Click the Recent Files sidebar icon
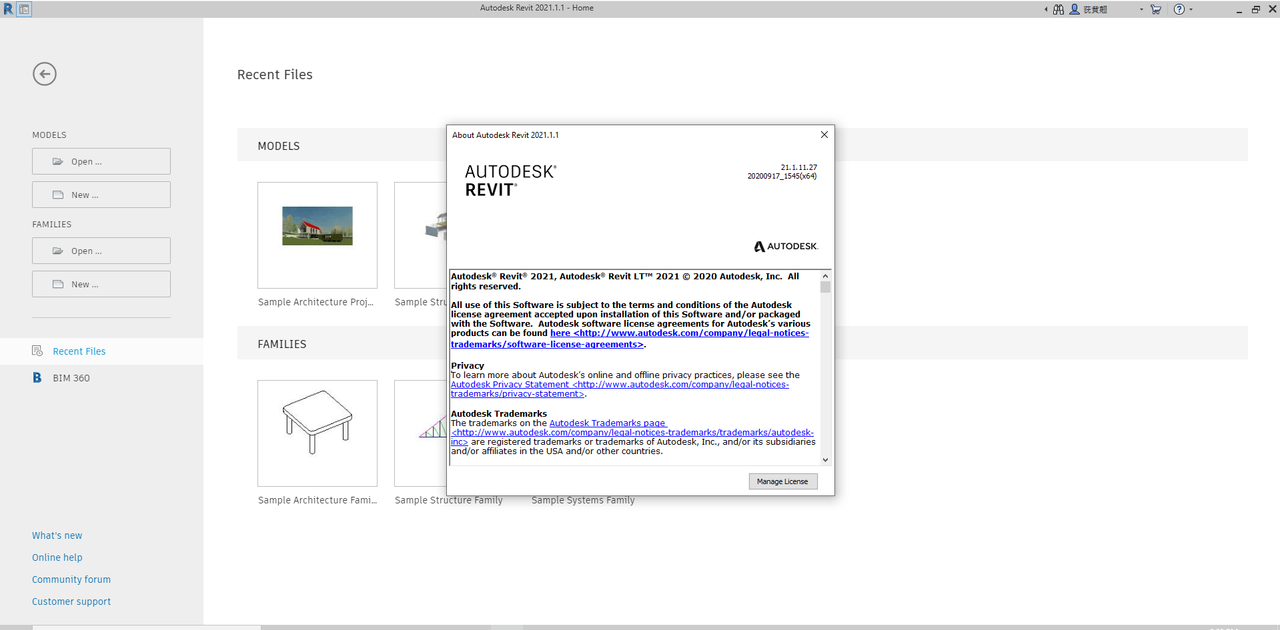The height and width of the screenshot is (630, 1280). point(37,351)
